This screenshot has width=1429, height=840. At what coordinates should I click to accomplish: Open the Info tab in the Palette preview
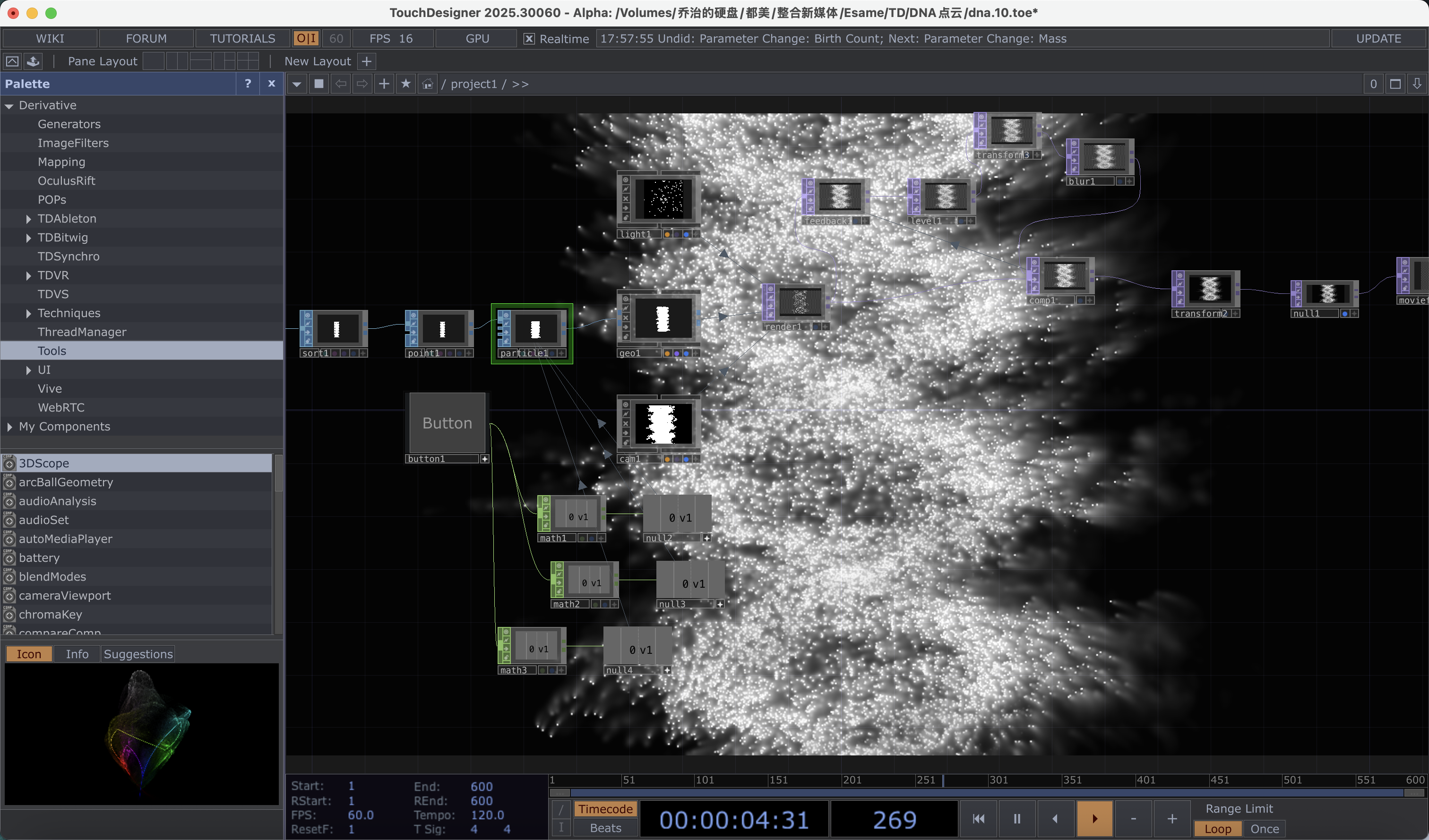coord(77,653)
